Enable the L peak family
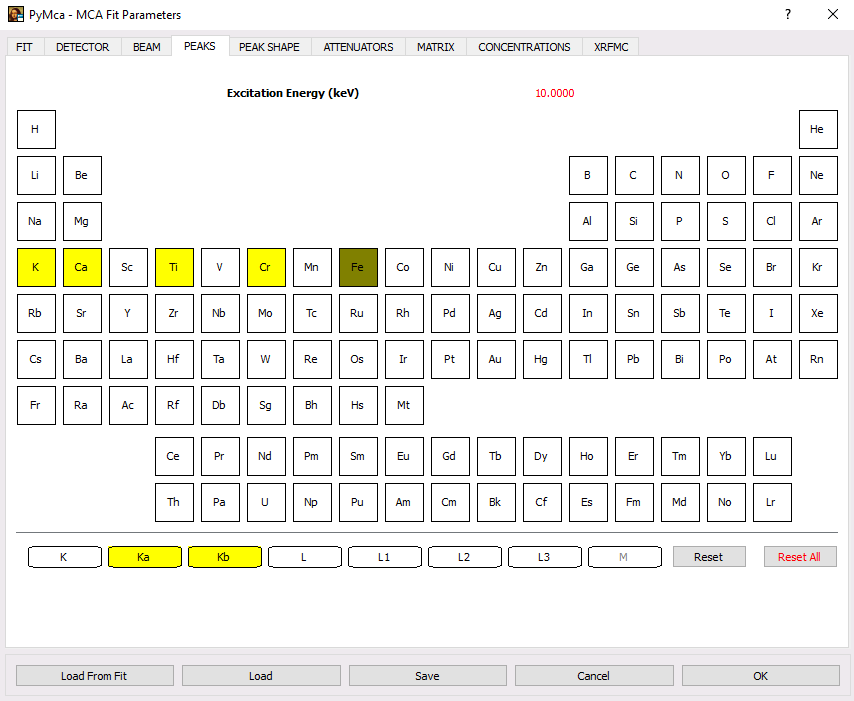Image resolution: width=854 pixels, height=701 pixels. tap(304, 557)
